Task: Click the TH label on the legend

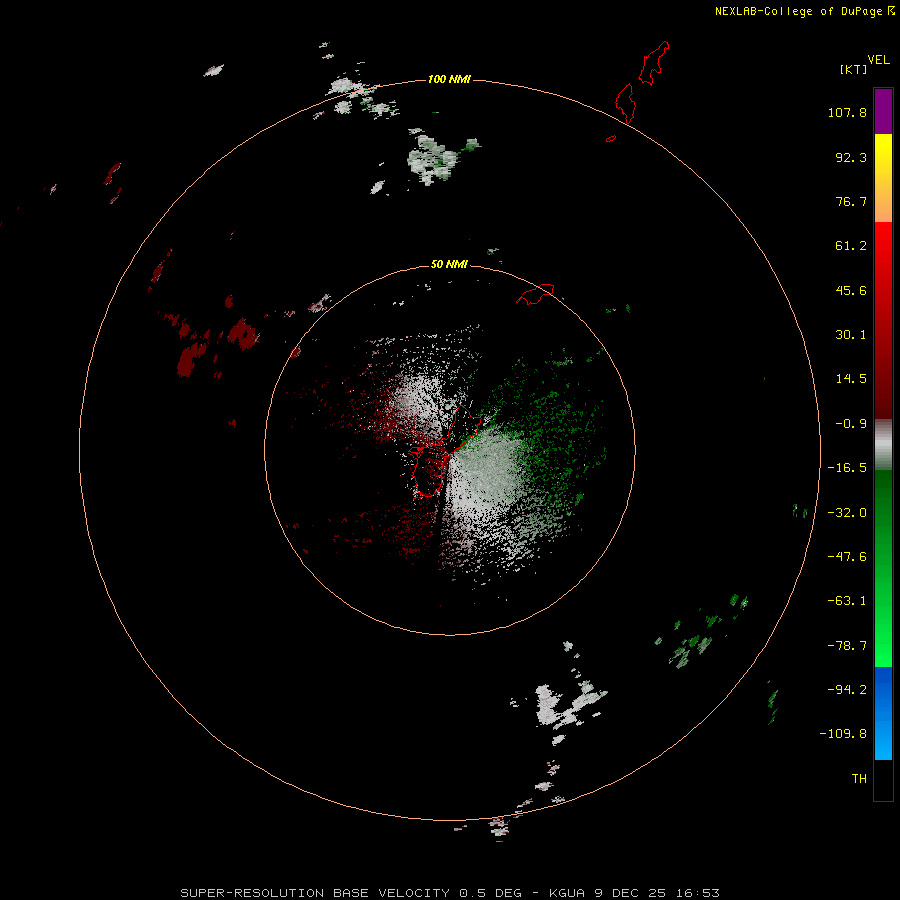Action: pos(859,779)
